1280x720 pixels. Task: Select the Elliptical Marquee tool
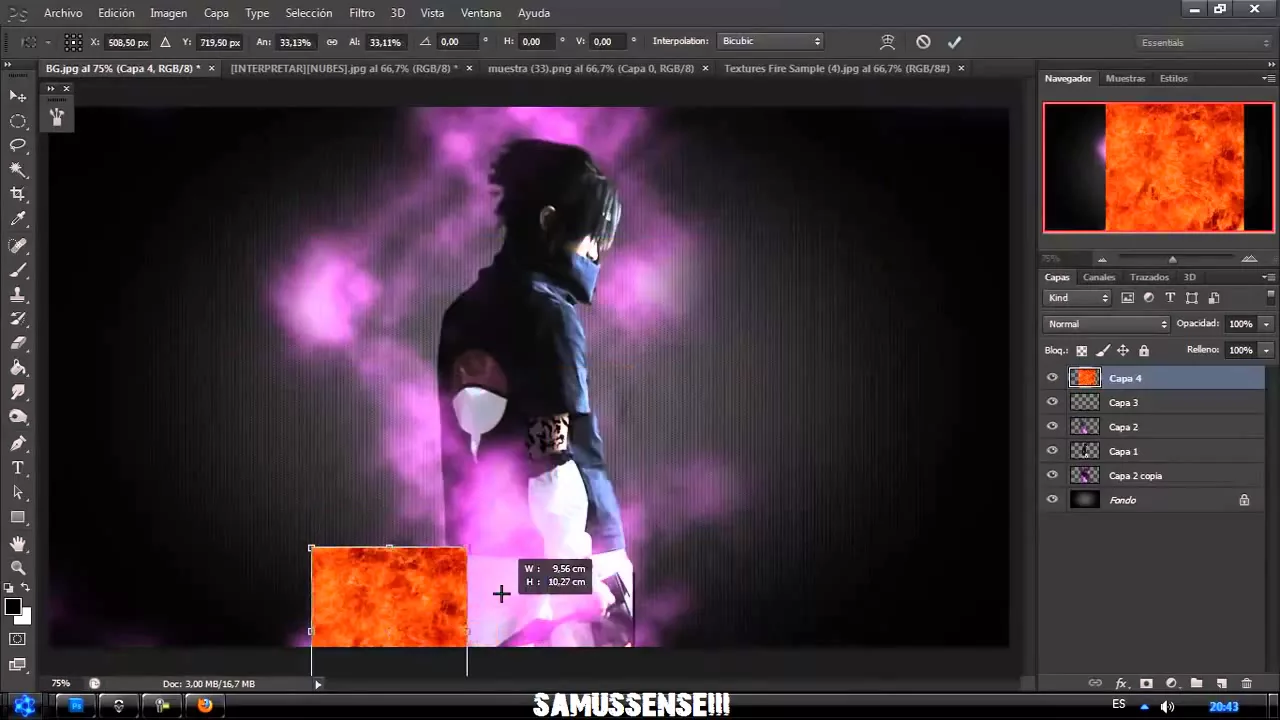pos(18,121)
